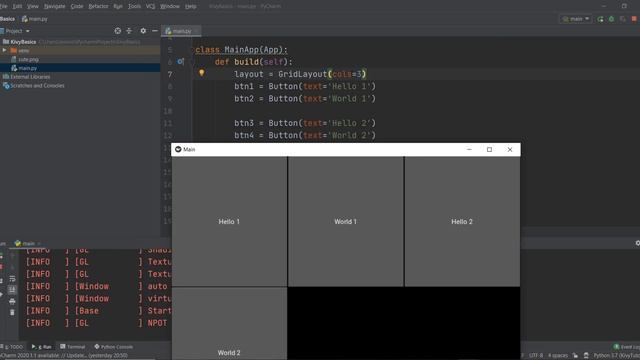Open the Run menu
Image resolution: width=640 pixels, height=360 pixels.
coord(118,6)
